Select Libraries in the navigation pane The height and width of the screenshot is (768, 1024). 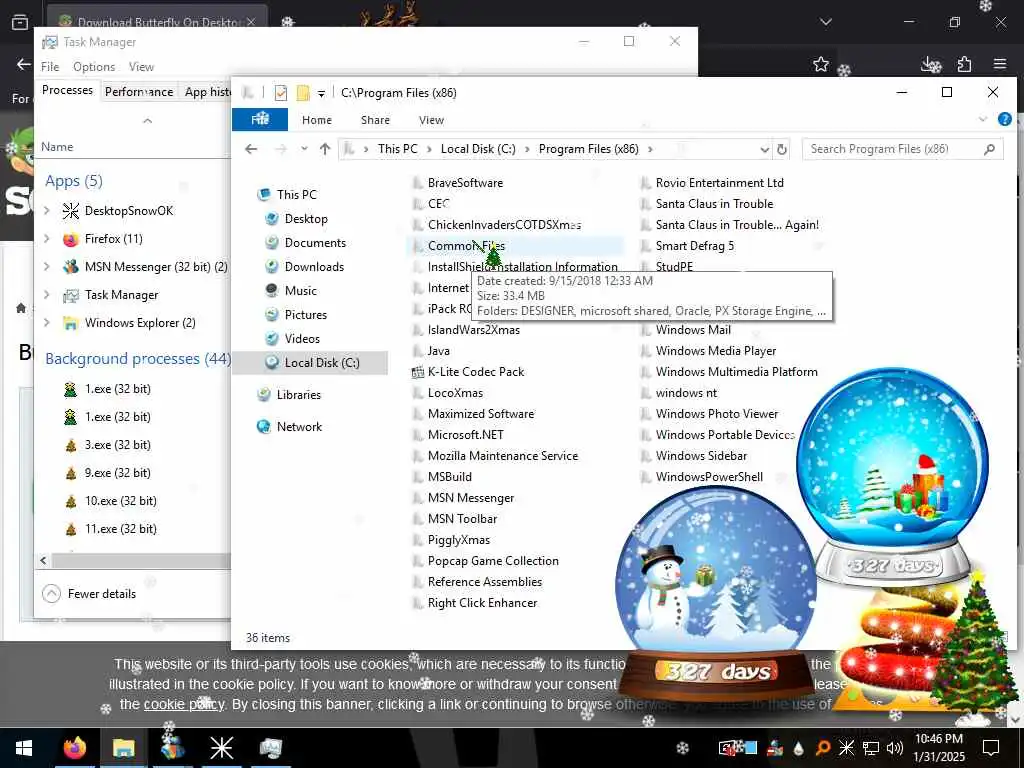[298, 394]
